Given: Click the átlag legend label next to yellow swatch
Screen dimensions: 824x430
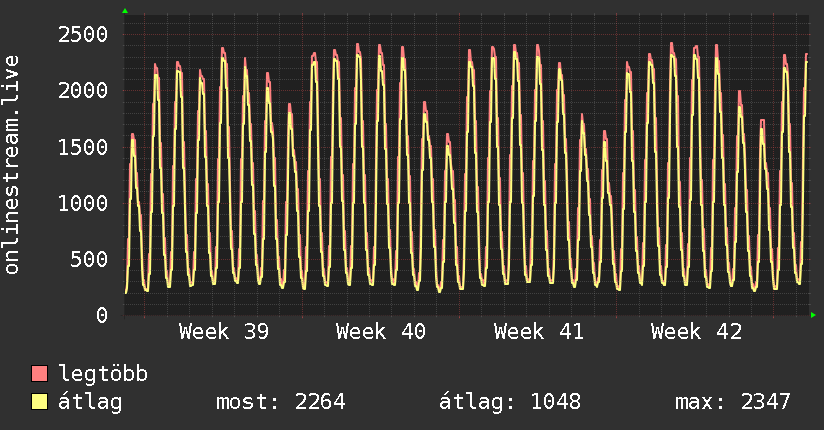Looking at the screenshot, I should 90,402.
